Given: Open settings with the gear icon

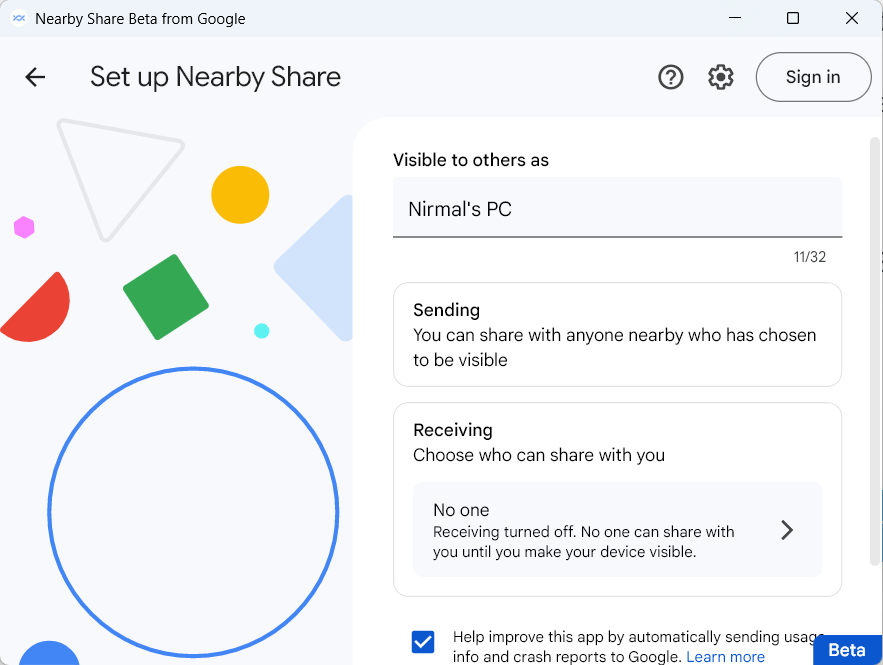Looking at the screenshot, I should click(x=720, y=77).
